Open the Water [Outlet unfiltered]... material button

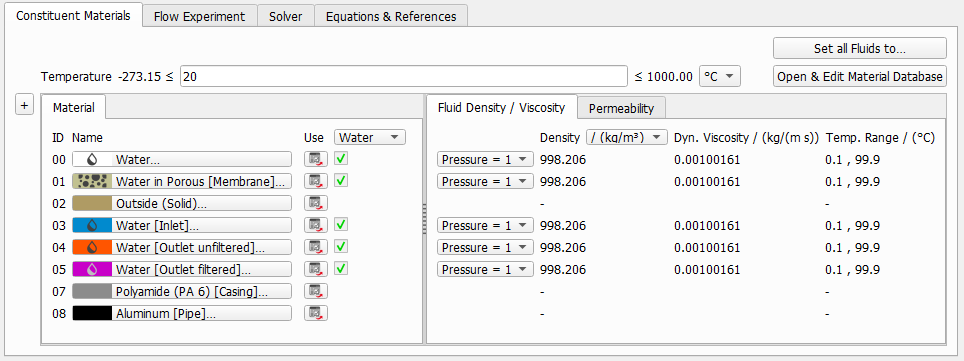182,247
